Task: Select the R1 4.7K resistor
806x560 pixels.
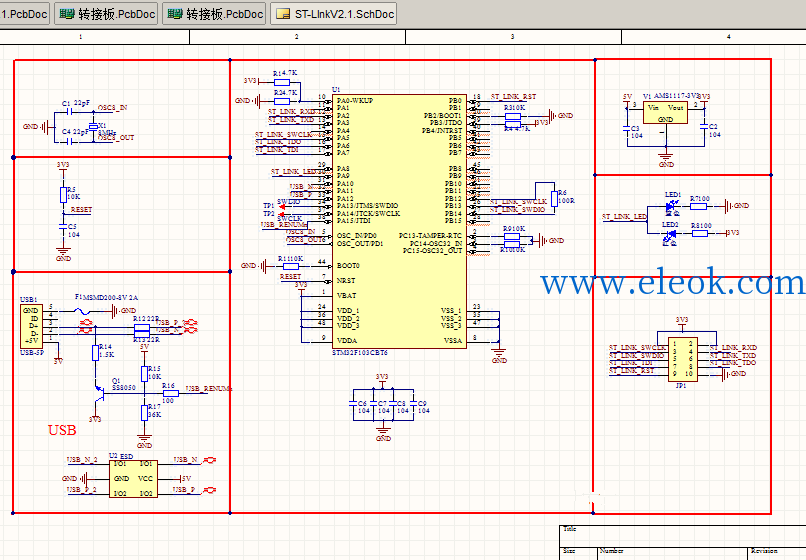Action: [282, 82]
